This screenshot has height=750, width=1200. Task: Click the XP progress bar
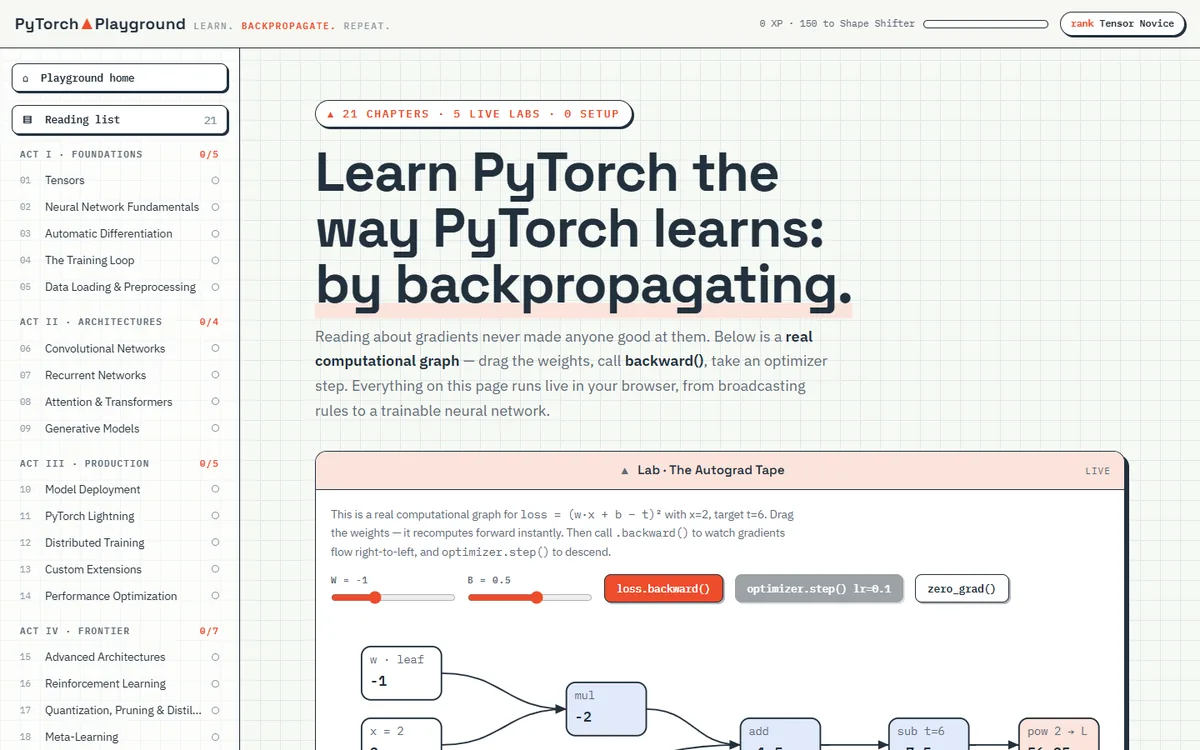[x=984, y=24]
